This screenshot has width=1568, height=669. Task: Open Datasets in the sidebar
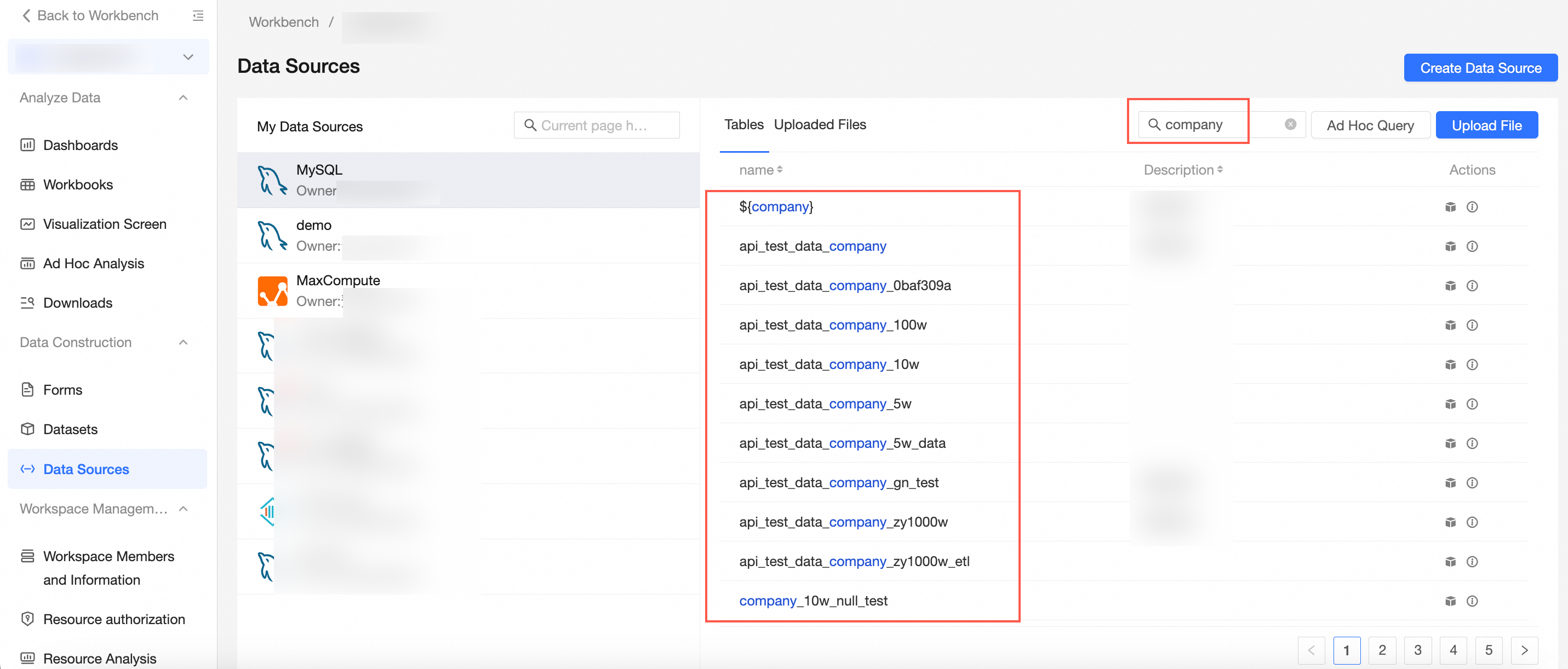[70, 429]
